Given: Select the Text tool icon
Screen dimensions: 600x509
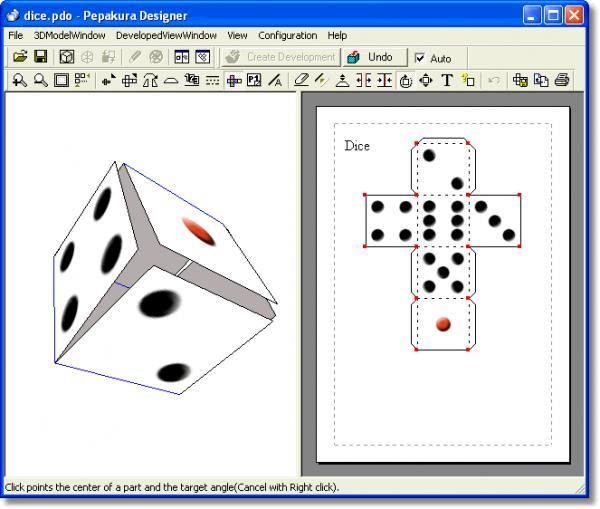Looking at the screenshot, I should tap(447, 81).
